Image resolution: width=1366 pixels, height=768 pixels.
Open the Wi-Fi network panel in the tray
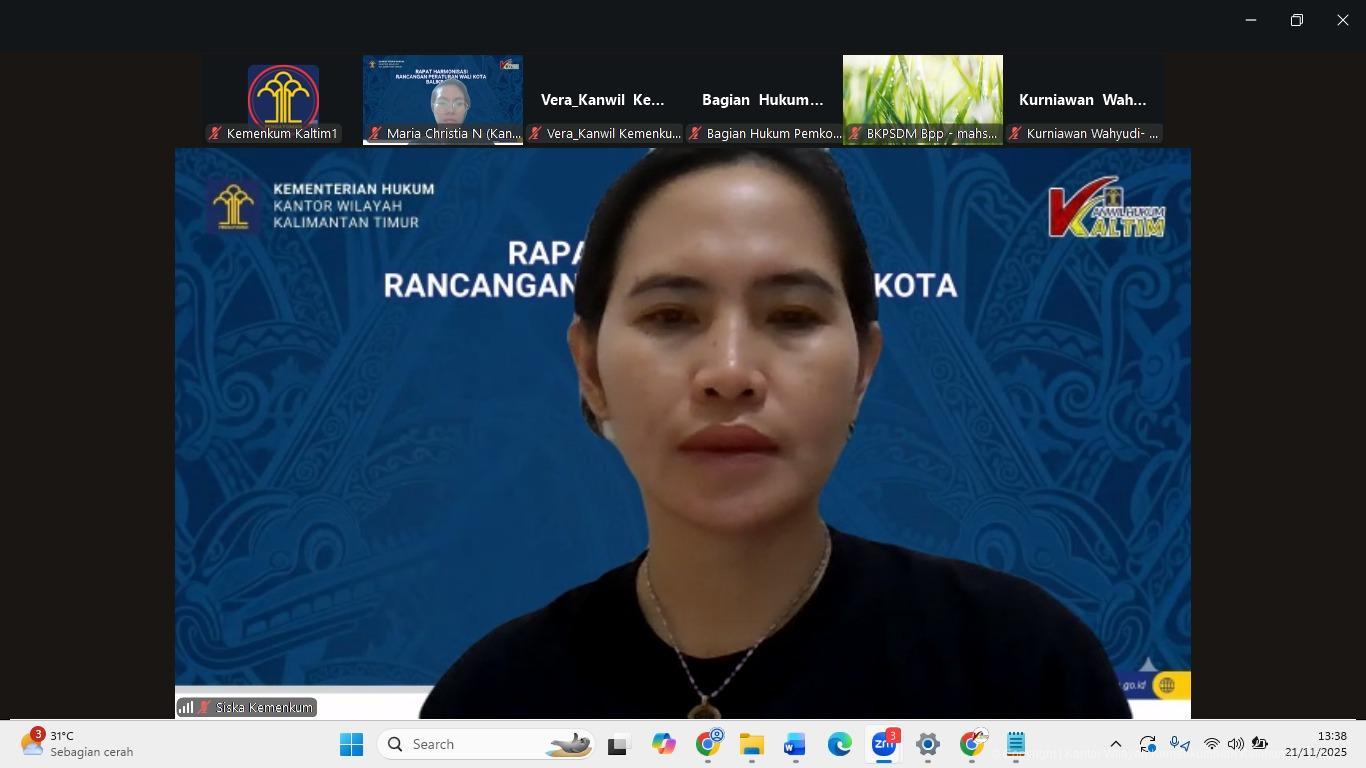1211,744
